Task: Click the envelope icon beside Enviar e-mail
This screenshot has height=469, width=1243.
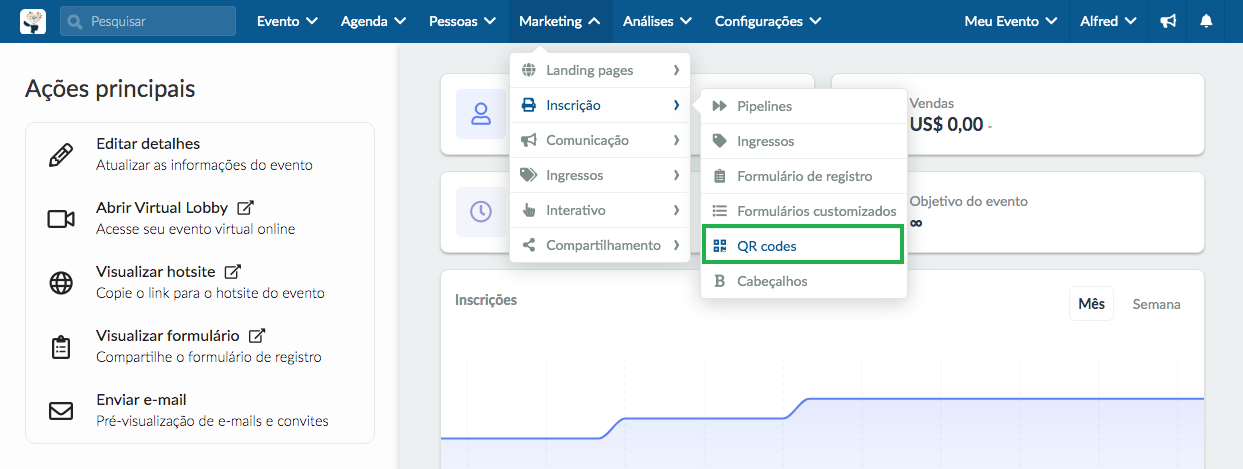Action: (x=61, y=411)
